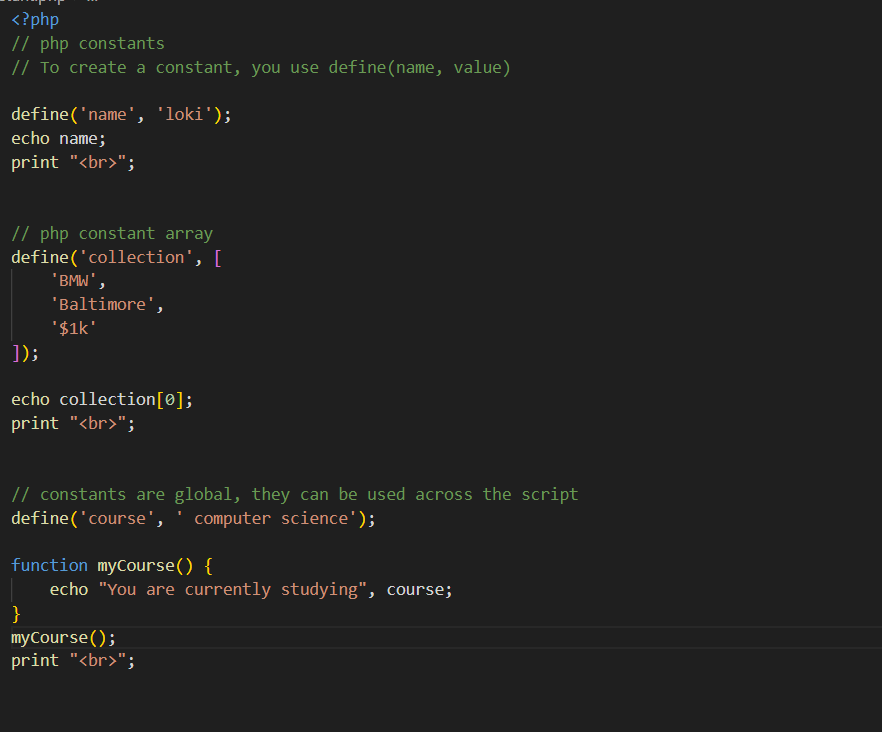Viewport: 882px width, 732px height.
Task: Click the 'function' keyword
Action: [50, 565]
